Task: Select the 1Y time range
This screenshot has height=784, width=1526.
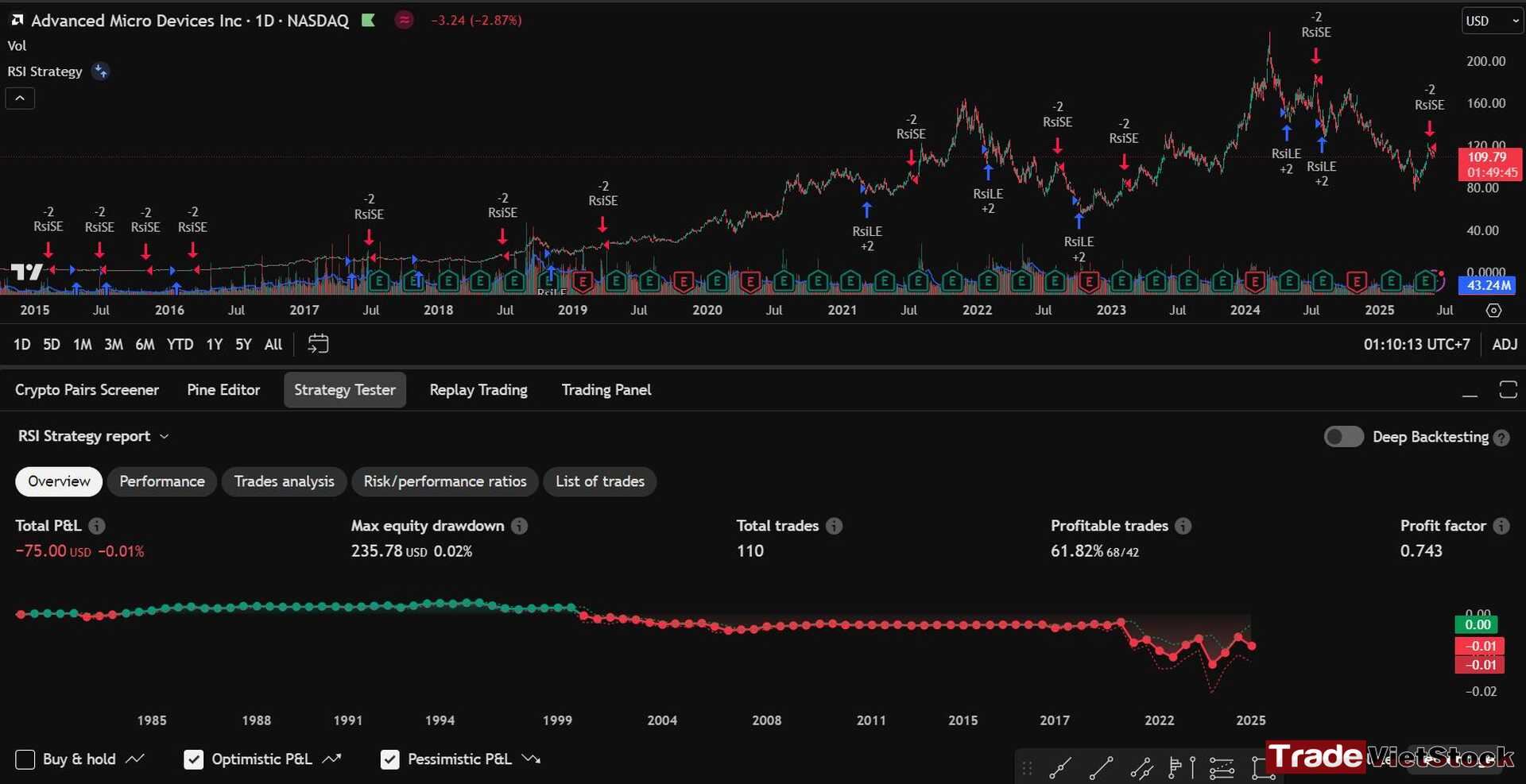Action: click(215, 345)
